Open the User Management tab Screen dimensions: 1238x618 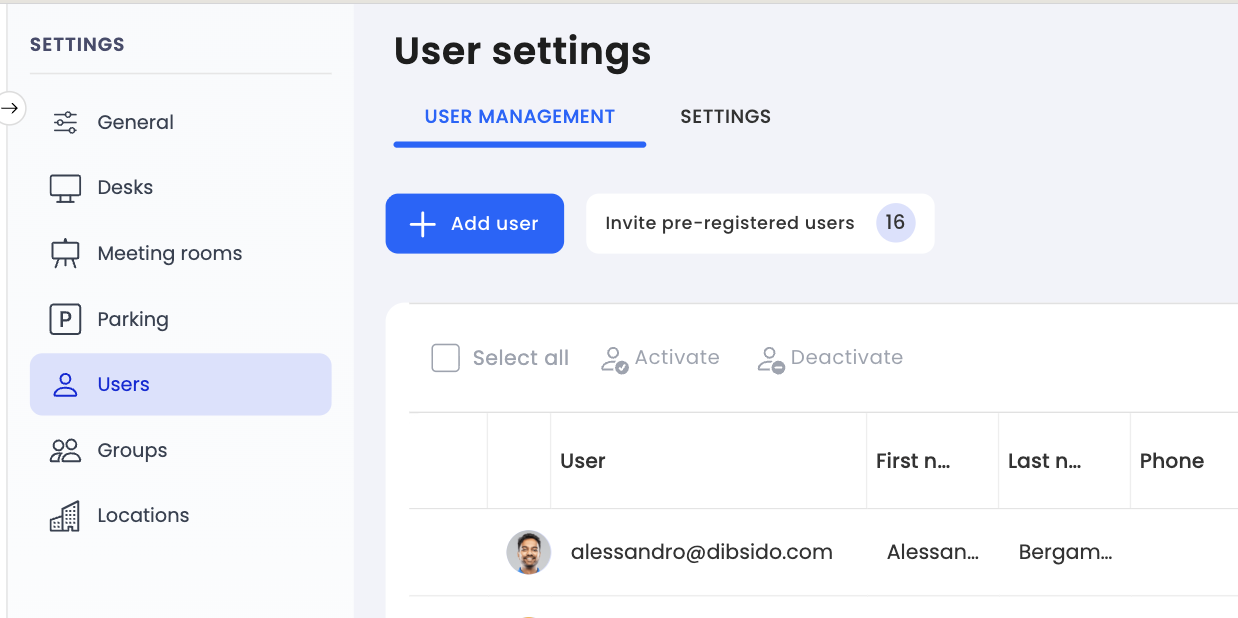click(519, 117)
